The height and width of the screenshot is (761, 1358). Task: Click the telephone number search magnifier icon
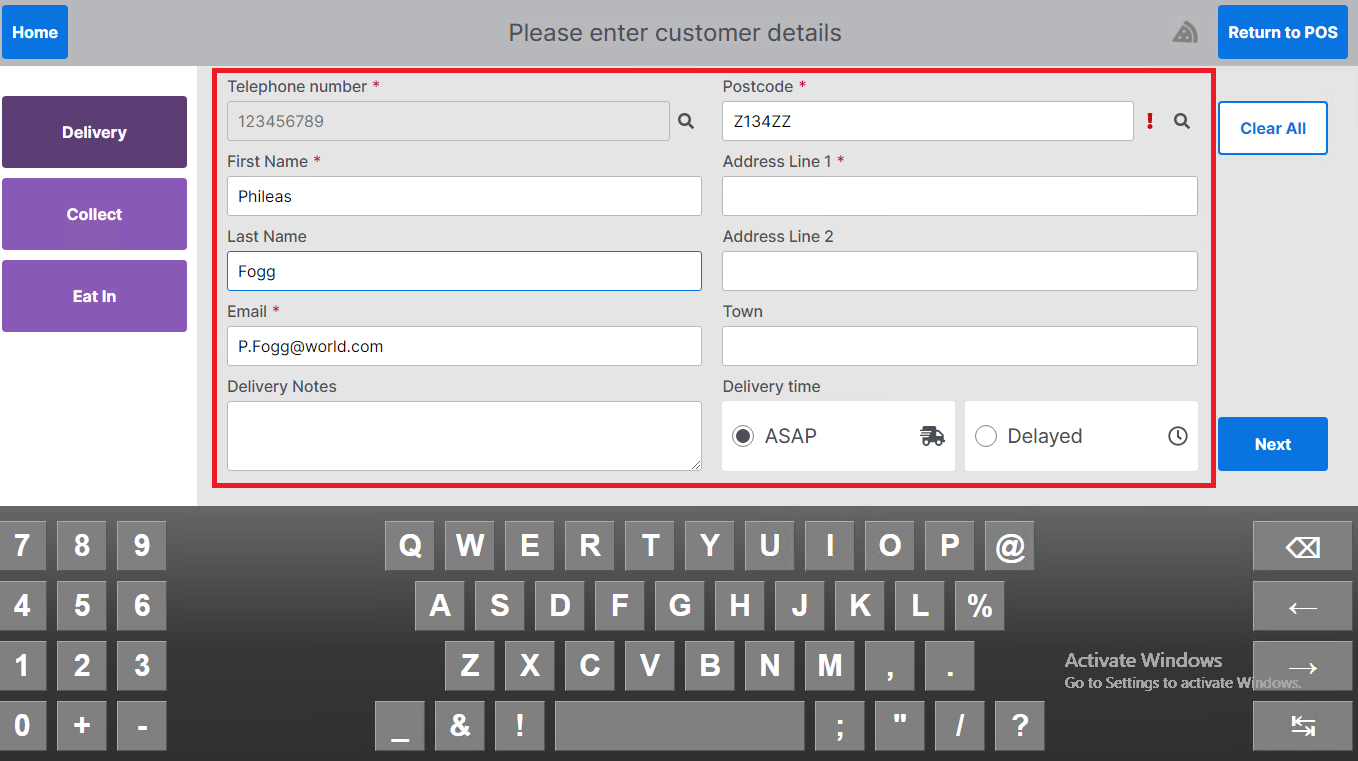point(686,121)
